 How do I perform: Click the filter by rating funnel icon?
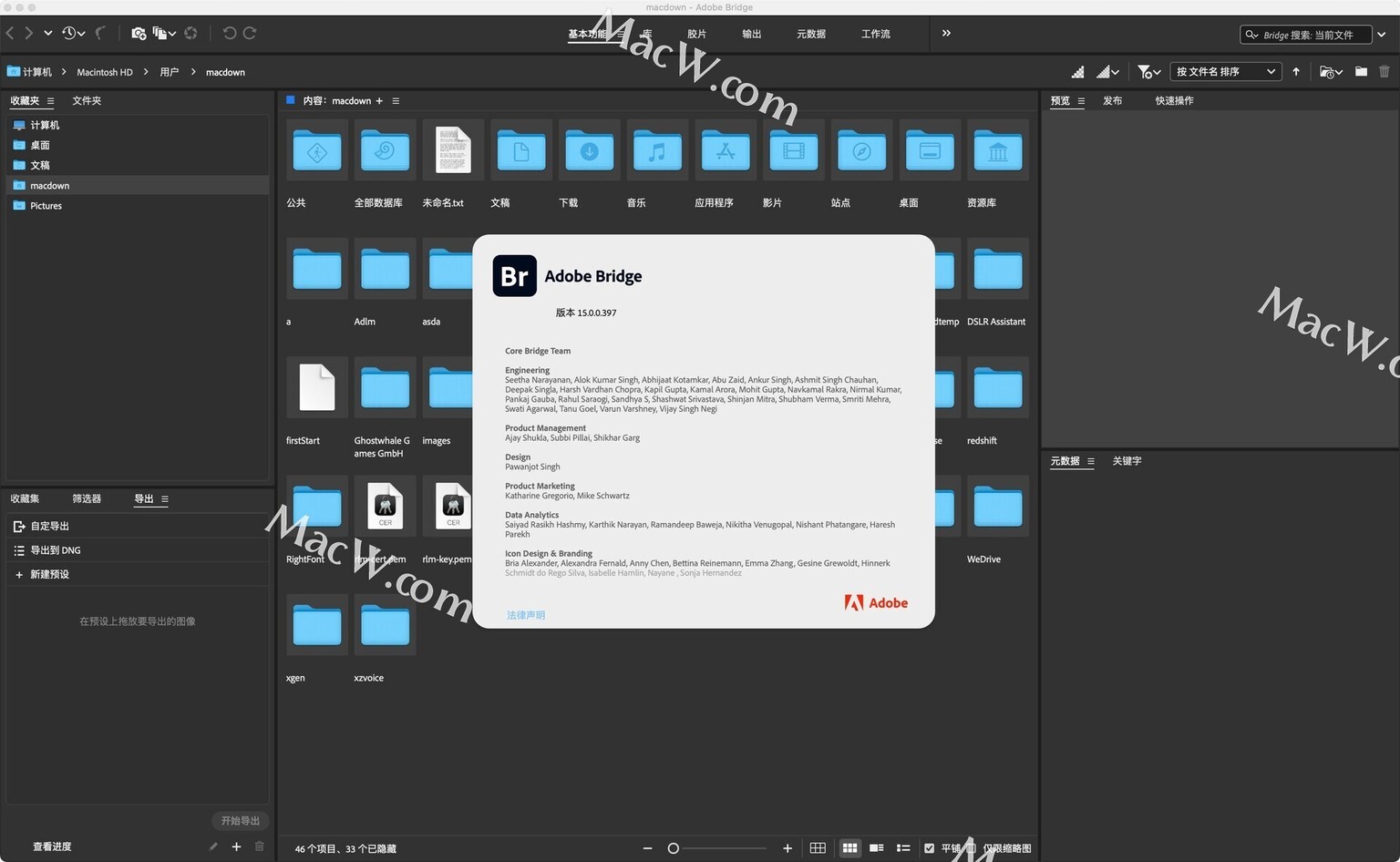1148,72
